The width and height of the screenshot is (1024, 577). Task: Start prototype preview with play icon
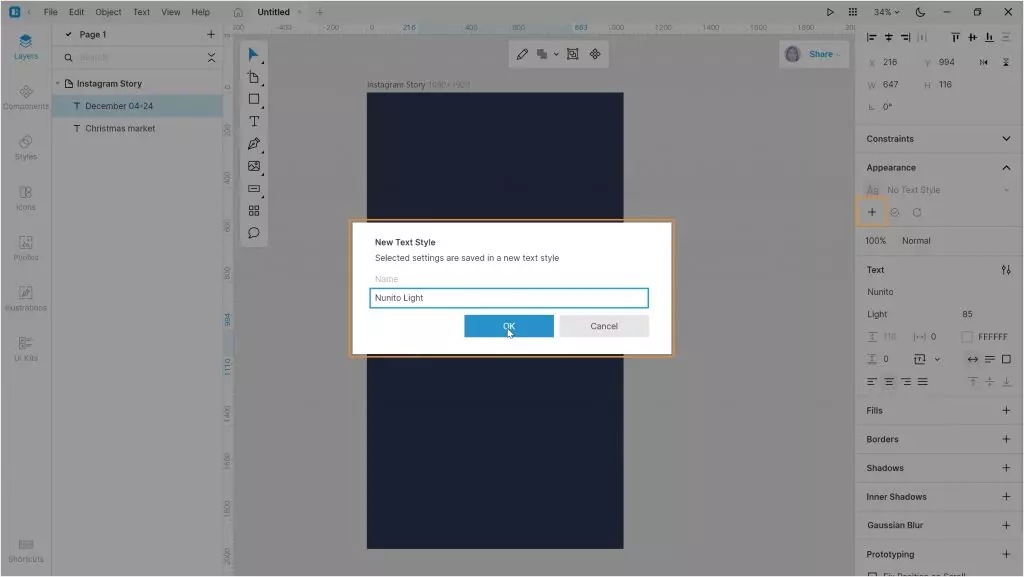[x=829, y=12]
